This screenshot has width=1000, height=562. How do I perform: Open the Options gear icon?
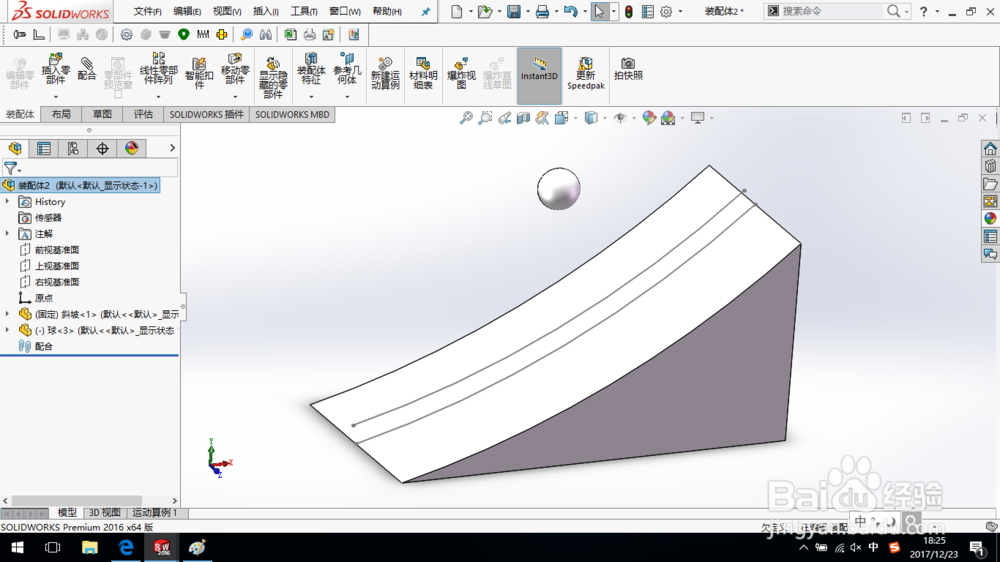(x=666, y=11)
